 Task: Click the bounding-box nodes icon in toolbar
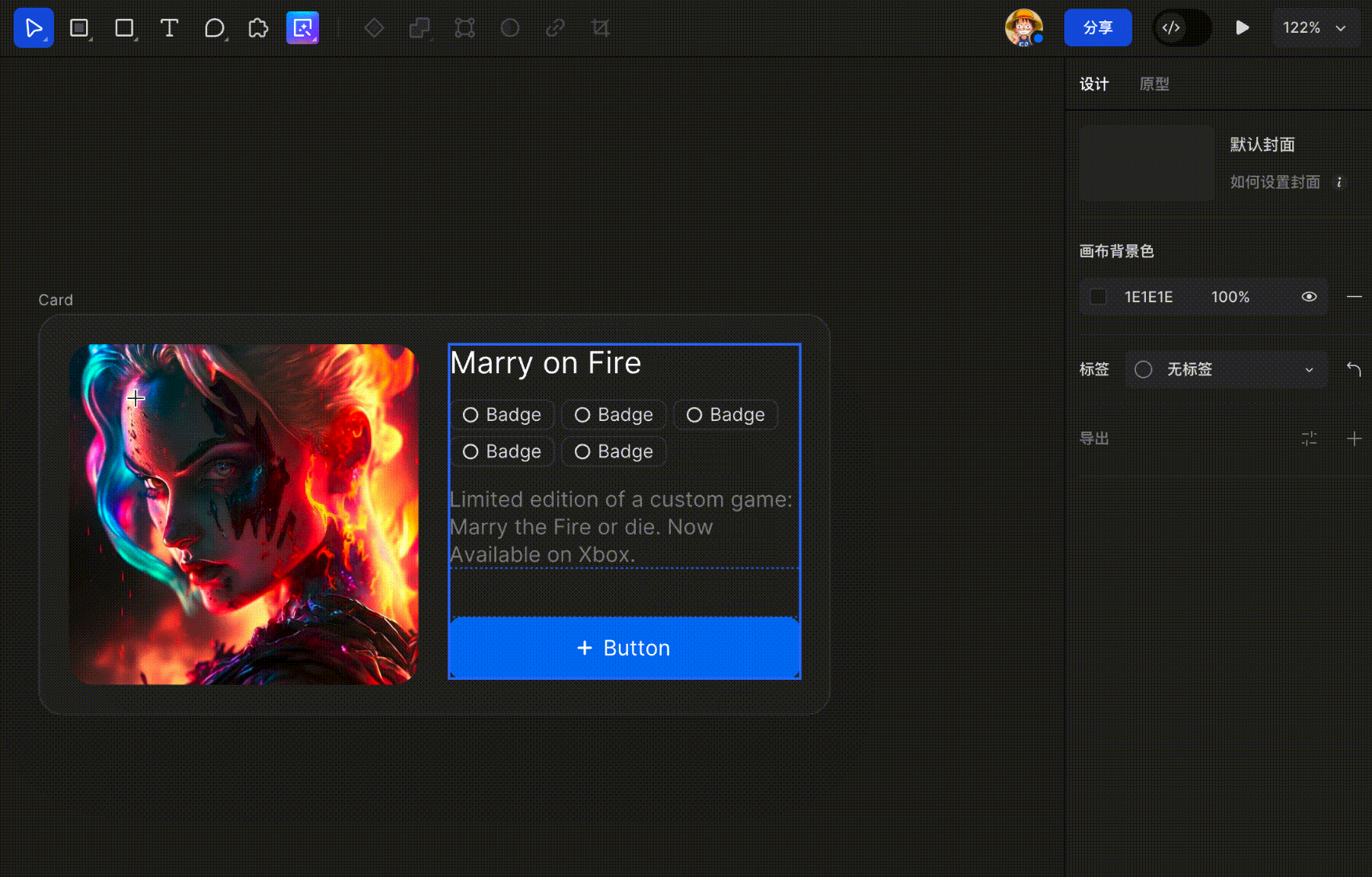pos(464,28)
